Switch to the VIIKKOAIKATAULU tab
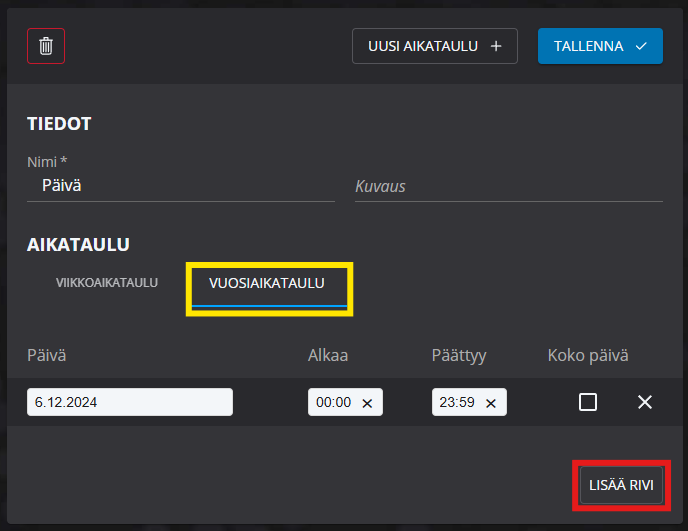 107,283
